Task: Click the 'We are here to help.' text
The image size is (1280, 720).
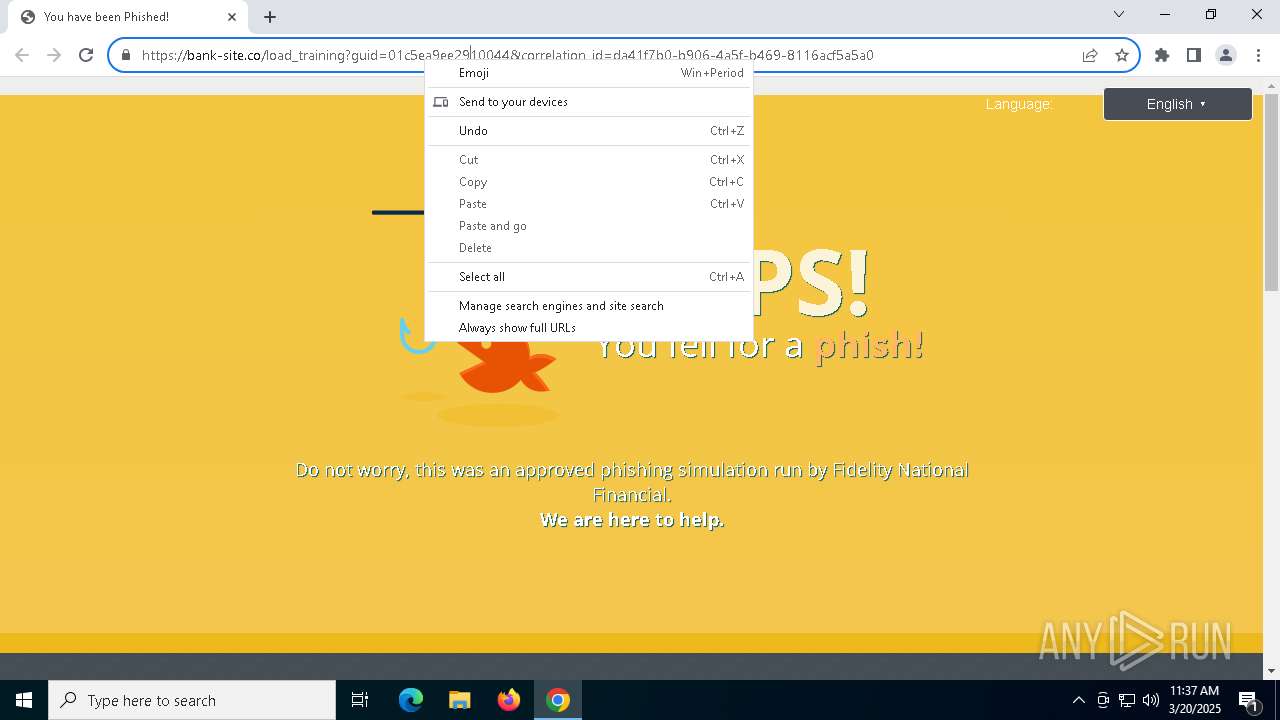Action: (632, 520)
